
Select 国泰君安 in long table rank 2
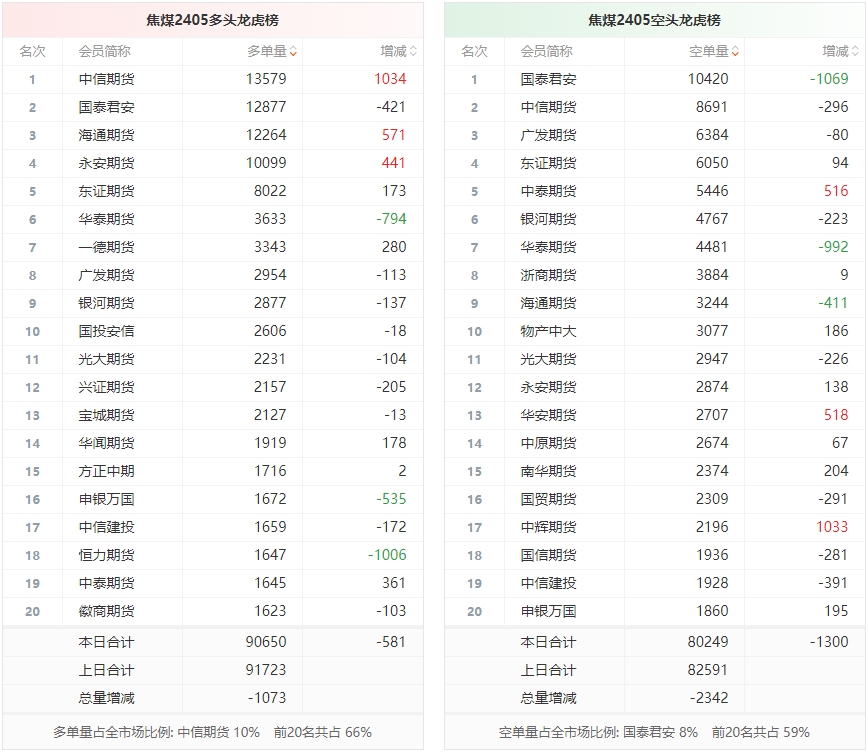pos(106,107)
